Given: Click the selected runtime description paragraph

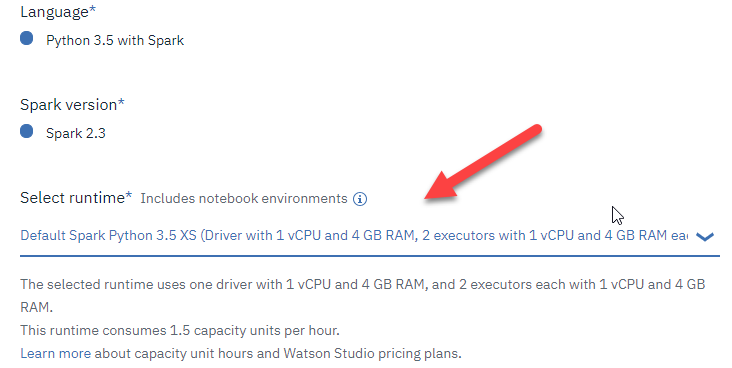Looking at the screenshot, I should tap(363, 296).
